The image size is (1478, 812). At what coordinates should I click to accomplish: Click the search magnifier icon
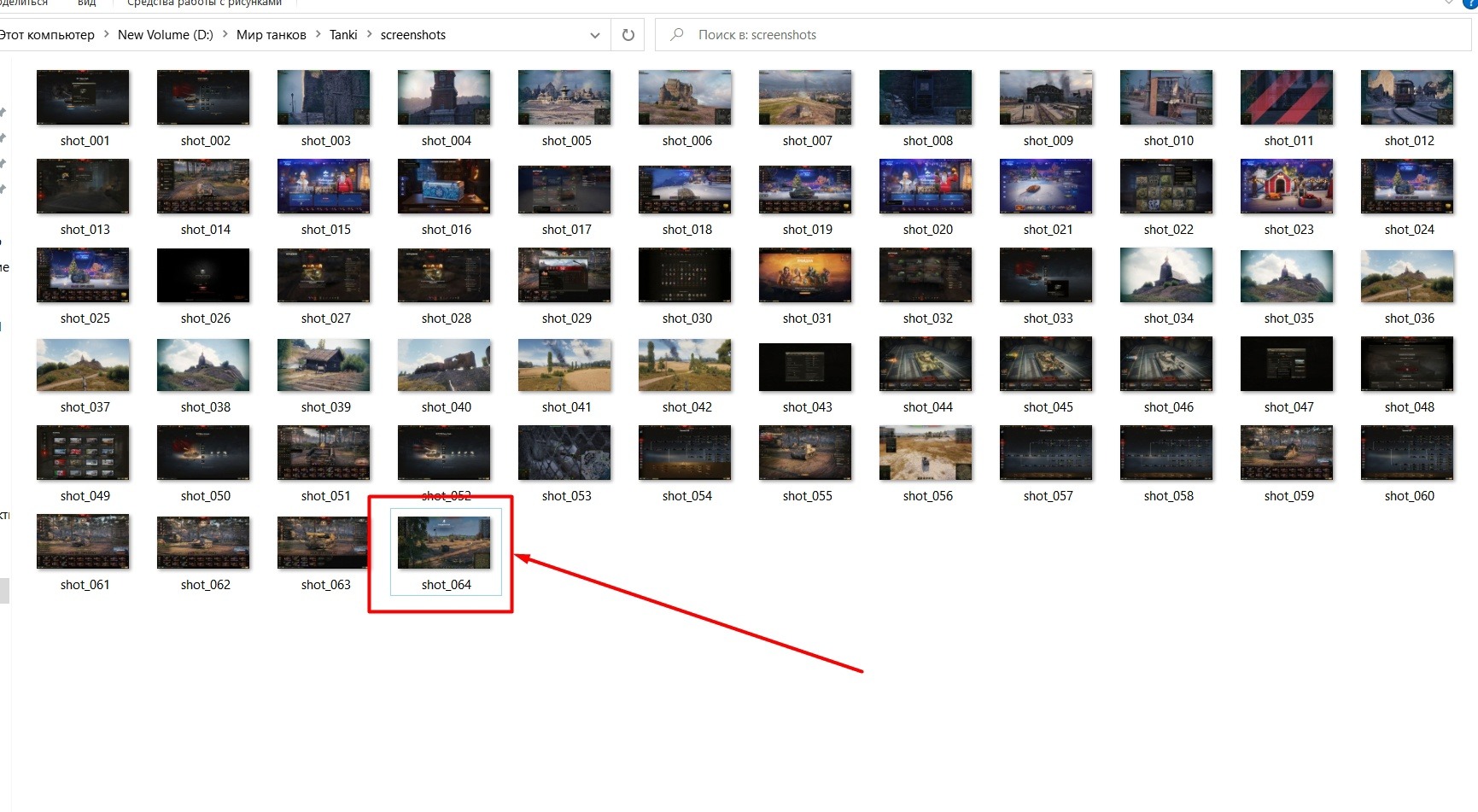[677, 35]
